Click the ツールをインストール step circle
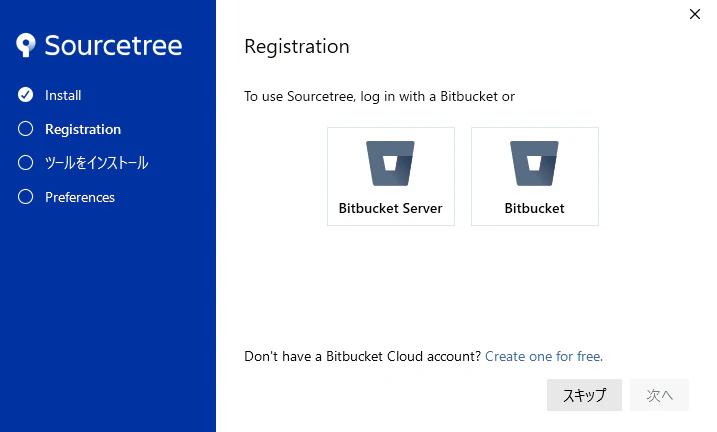717x432 pixels. 26,163
